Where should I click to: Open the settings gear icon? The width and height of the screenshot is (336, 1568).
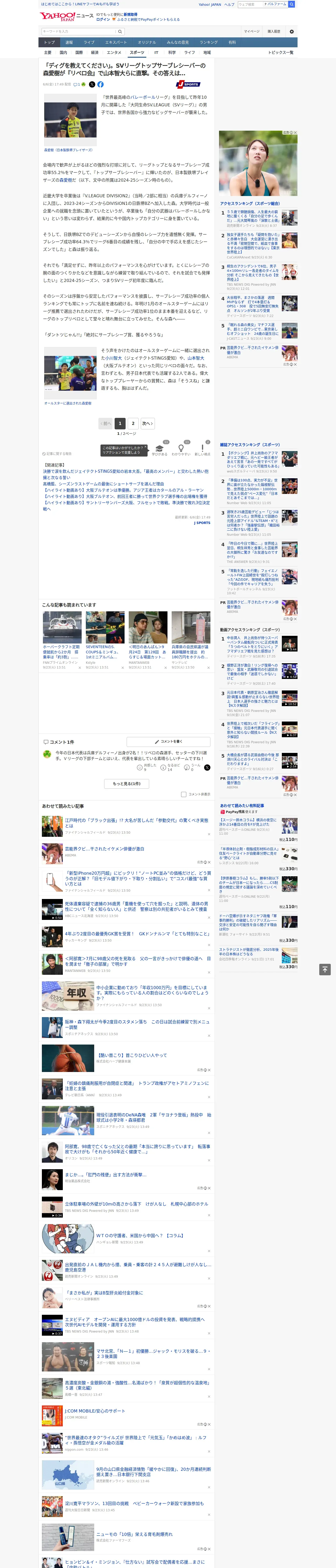coord(292,32)
